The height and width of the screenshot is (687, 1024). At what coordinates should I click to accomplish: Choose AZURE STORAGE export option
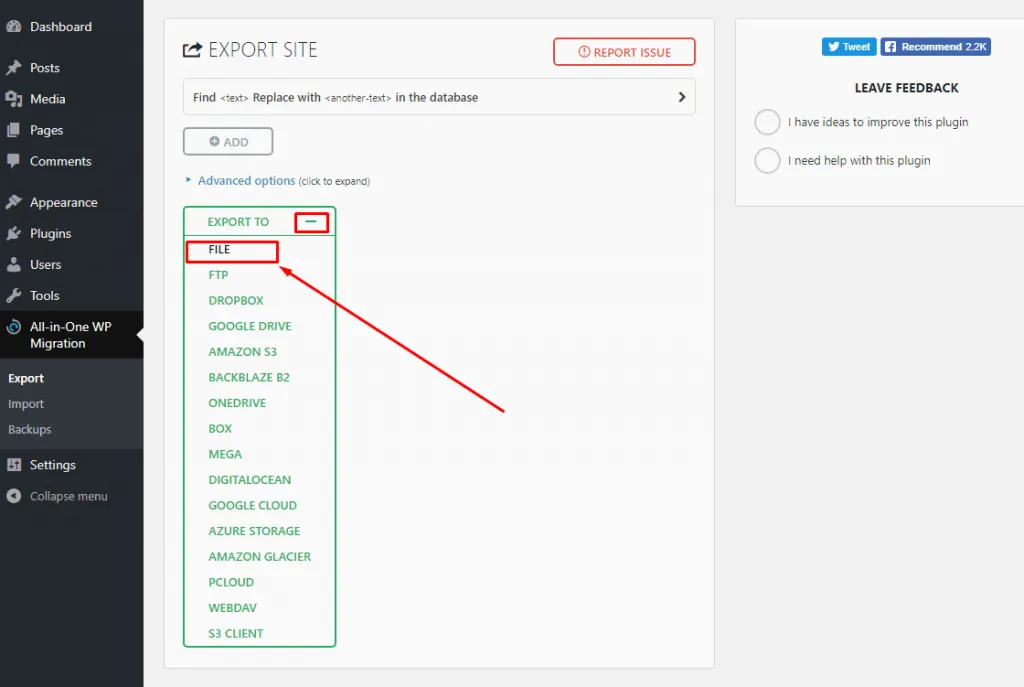254,531
